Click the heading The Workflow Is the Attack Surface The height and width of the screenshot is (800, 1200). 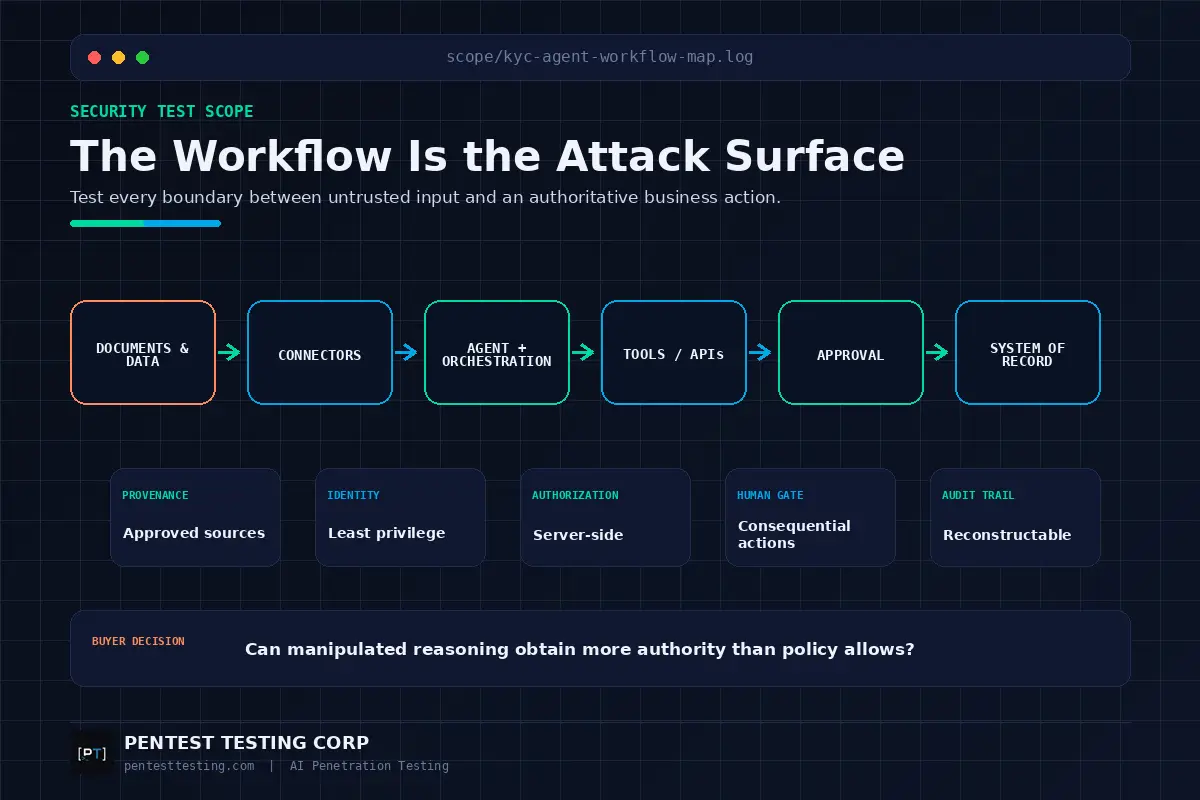point(487,156)
